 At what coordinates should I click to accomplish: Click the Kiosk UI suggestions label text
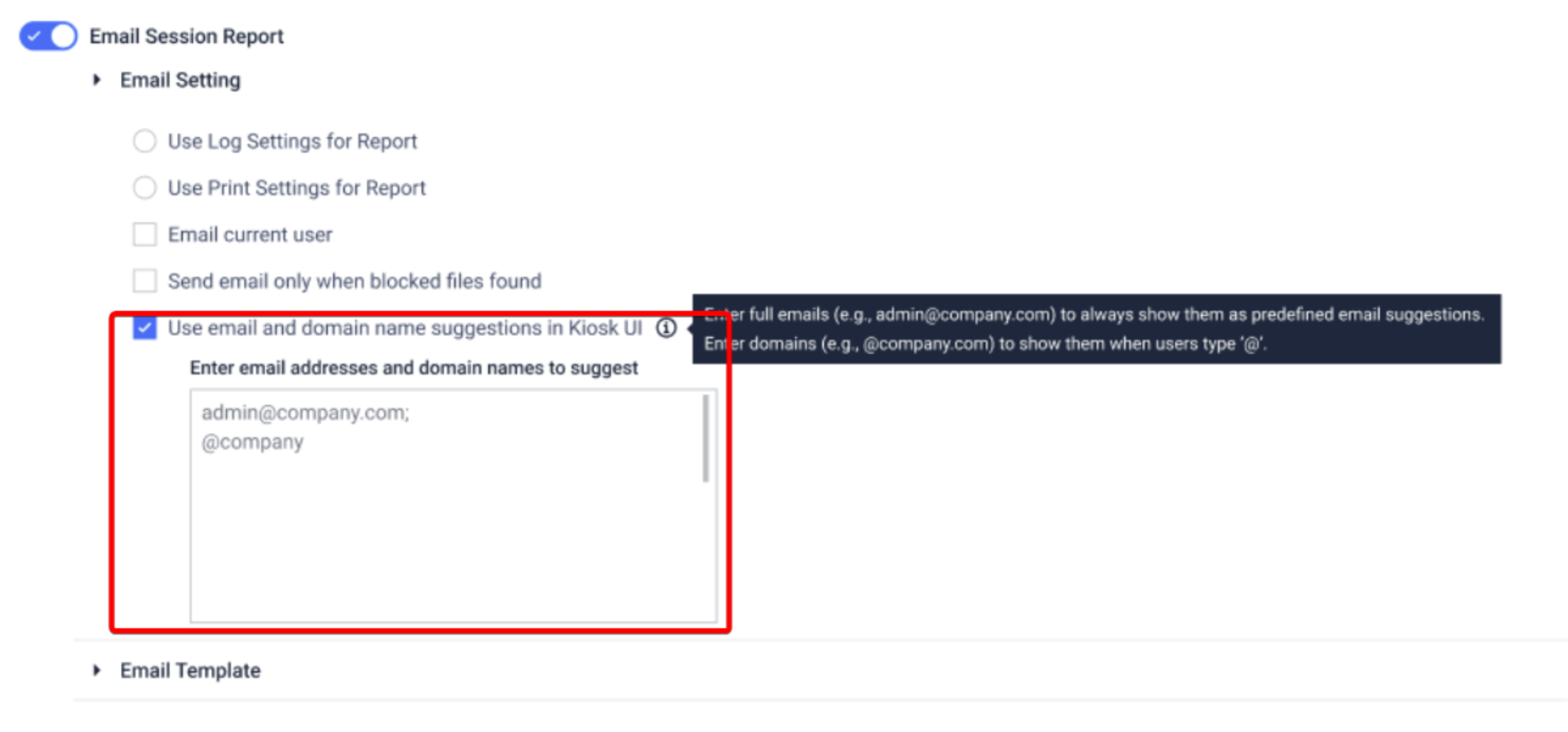(x=405, y=328)
